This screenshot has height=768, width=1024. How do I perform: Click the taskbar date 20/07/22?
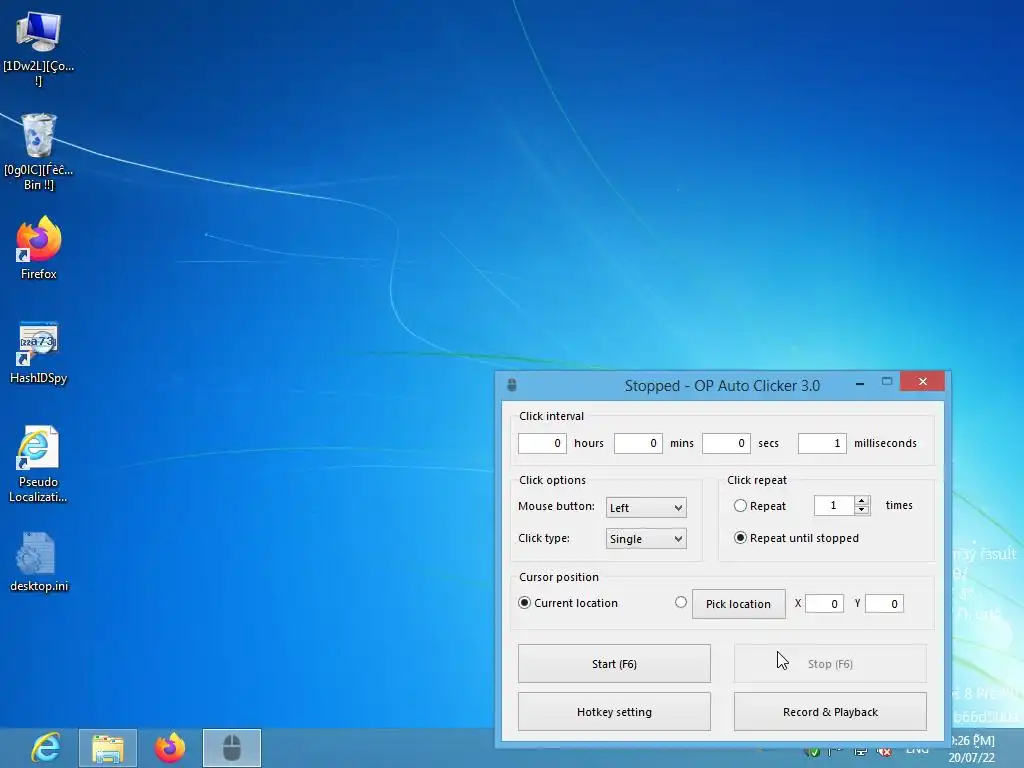972,758
